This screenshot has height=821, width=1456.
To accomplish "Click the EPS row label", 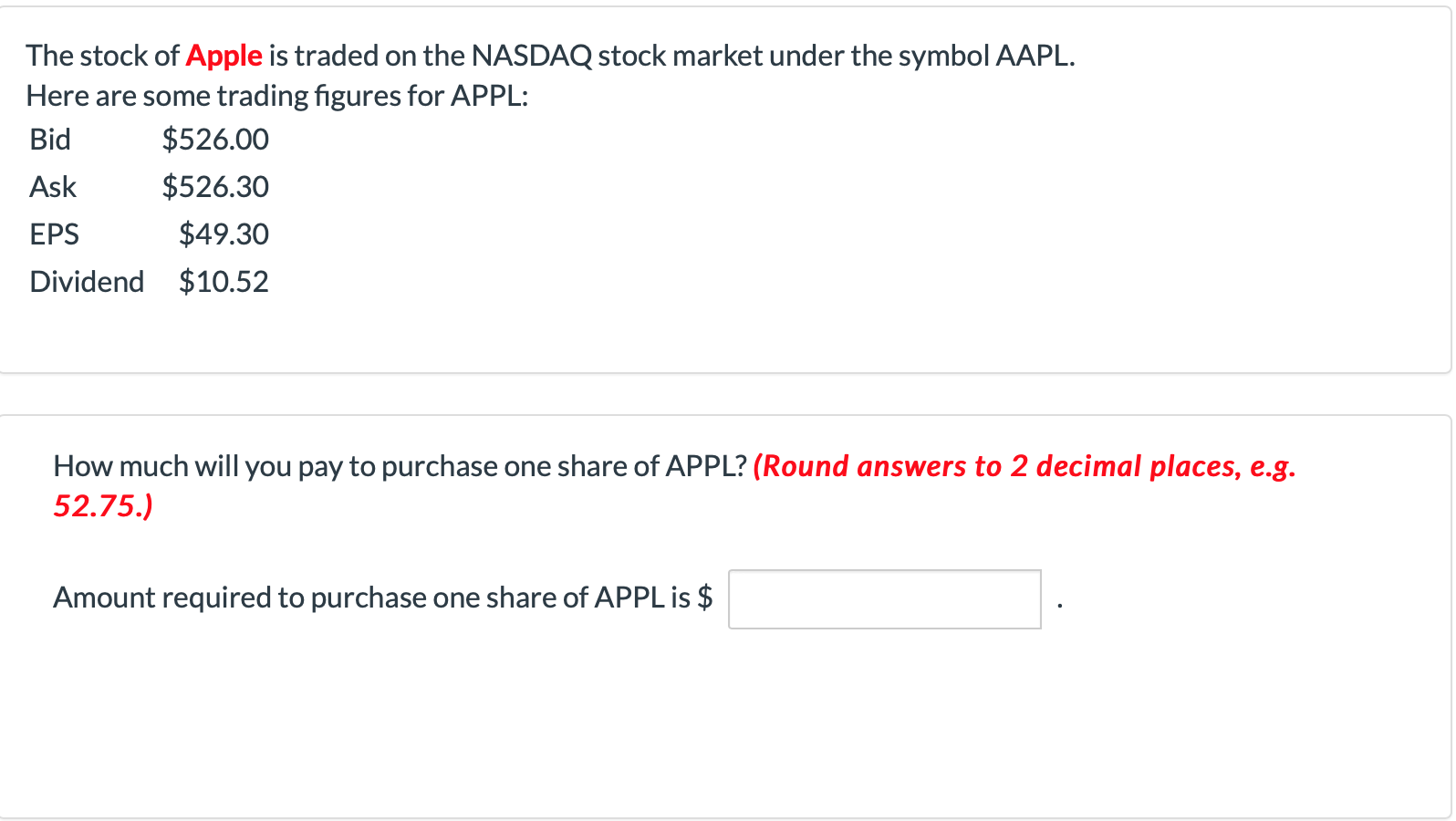I will (55, 234).
